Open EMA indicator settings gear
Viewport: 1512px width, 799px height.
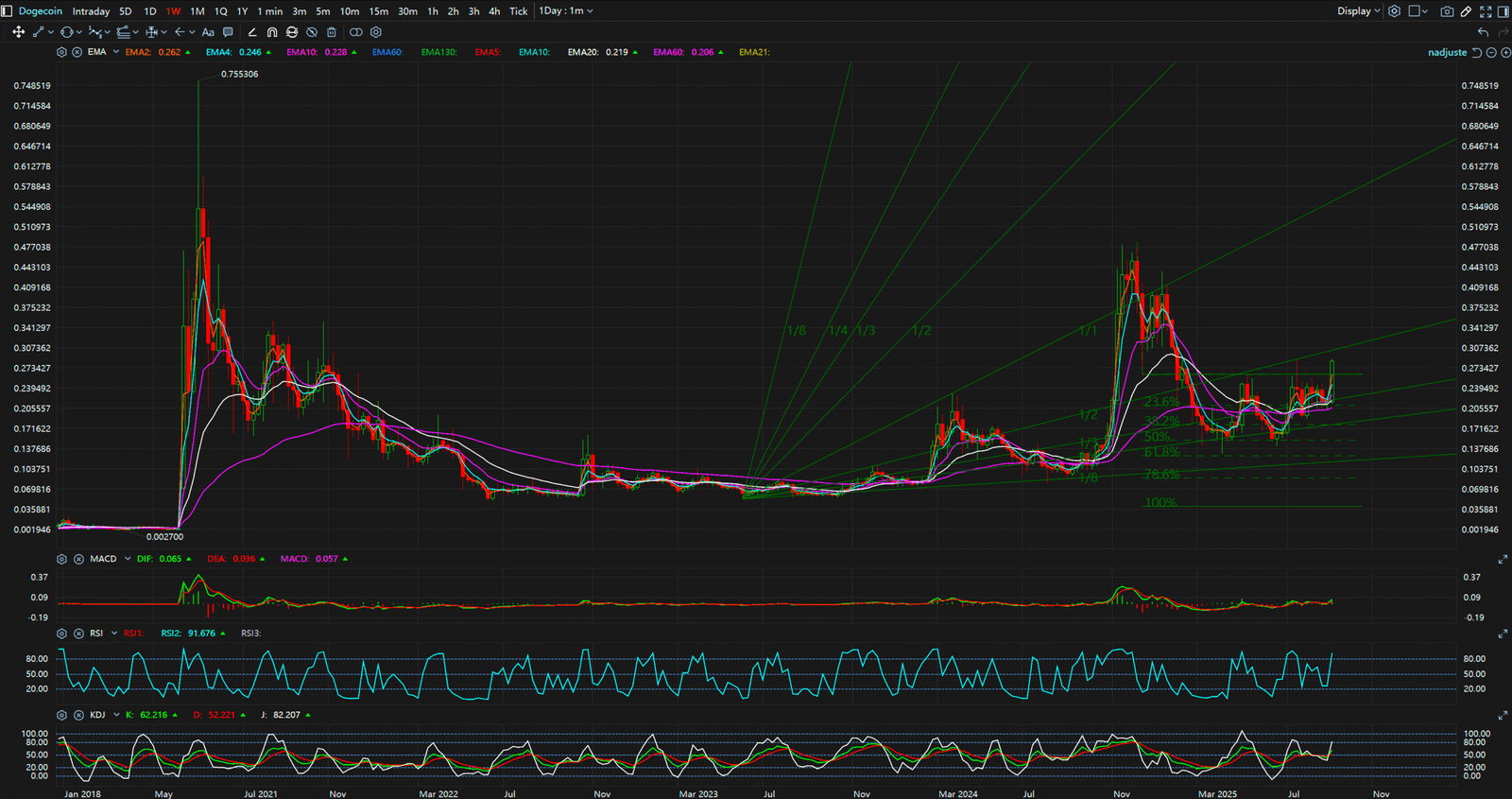pos(61,52)
